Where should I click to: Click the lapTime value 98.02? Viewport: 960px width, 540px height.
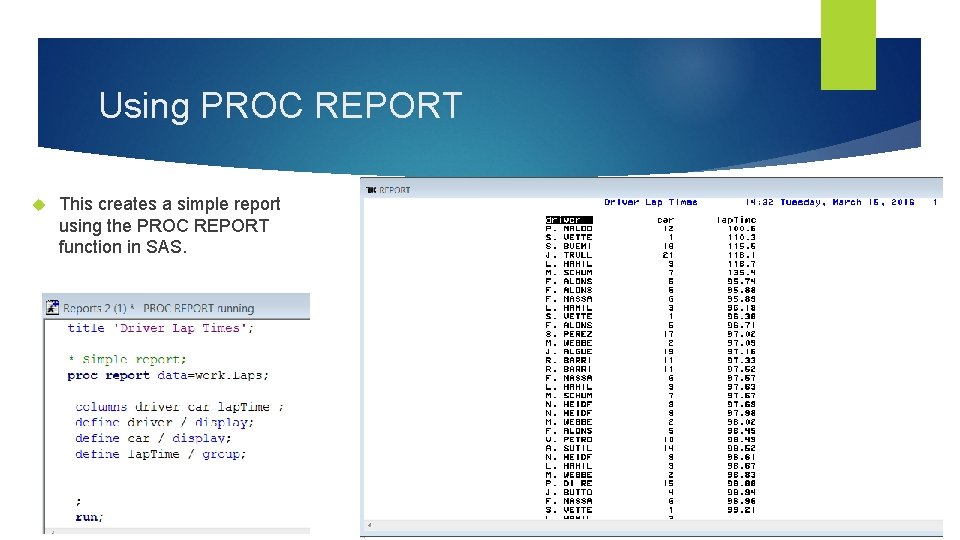click(x=741, y=422)
